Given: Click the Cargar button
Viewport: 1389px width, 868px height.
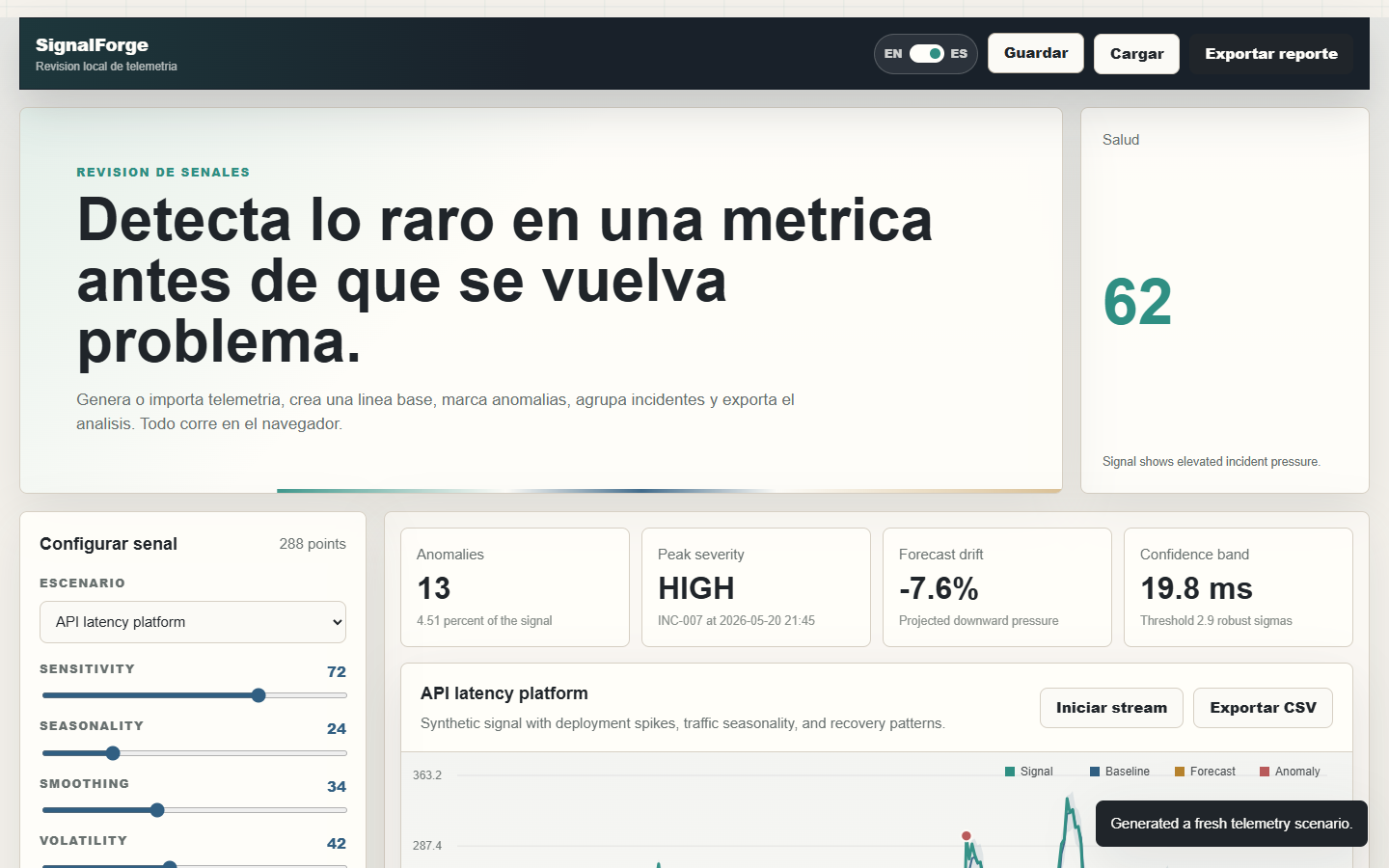Looking at the screenshot, I should tap(1136, 54).
